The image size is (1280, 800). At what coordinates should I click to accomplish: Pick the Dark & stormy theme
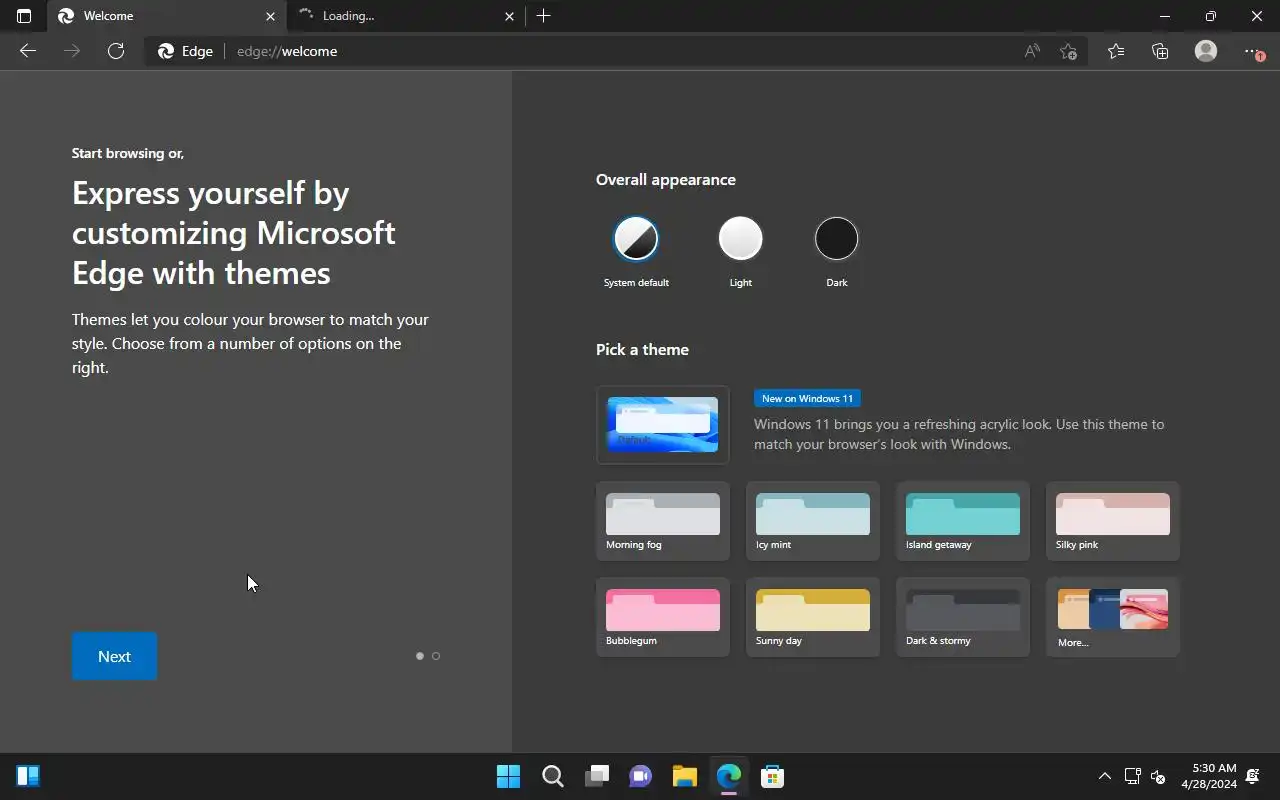tap(963, 617)
